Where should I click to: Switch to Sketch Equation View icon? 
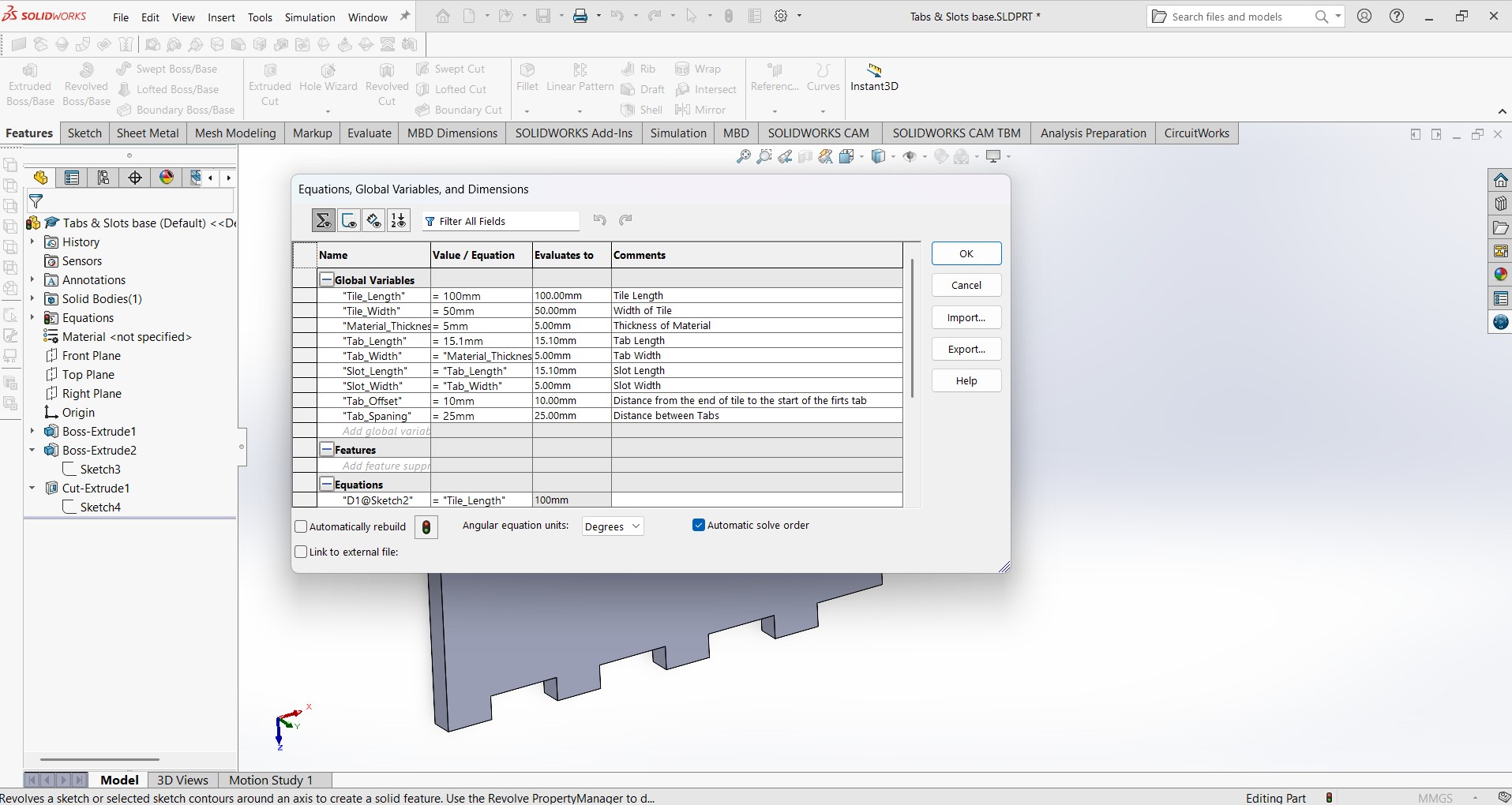coord(349,221)
